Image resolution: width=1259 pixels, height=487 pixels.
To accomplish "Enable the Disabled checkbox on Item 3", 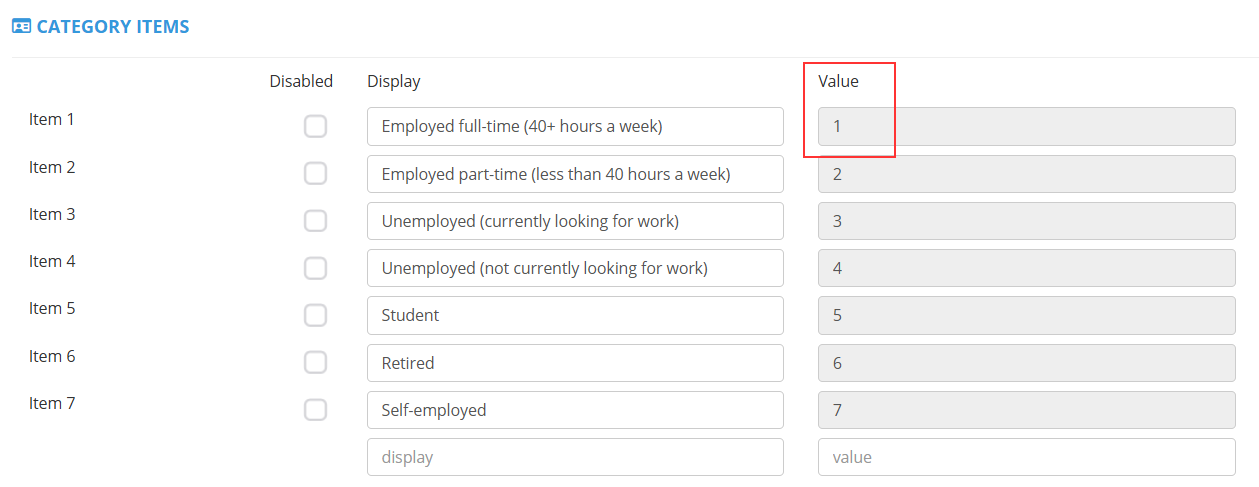I will (x=315, y=221).
